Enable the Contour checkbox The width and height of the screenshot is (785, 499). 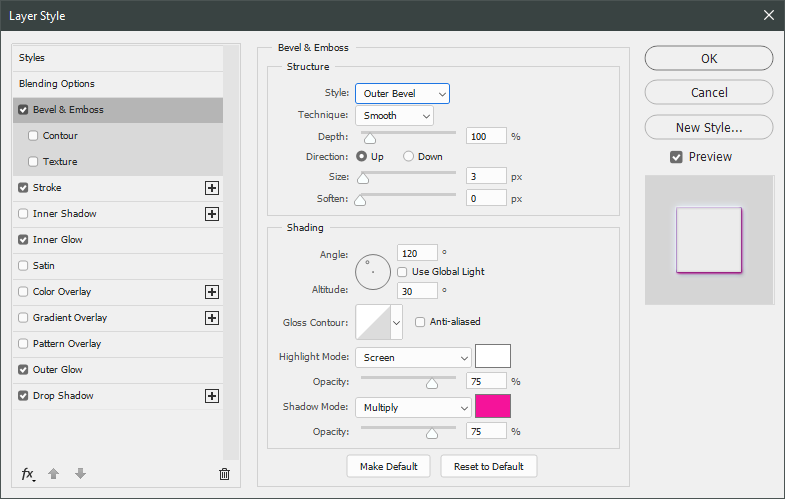click(33, 136)
